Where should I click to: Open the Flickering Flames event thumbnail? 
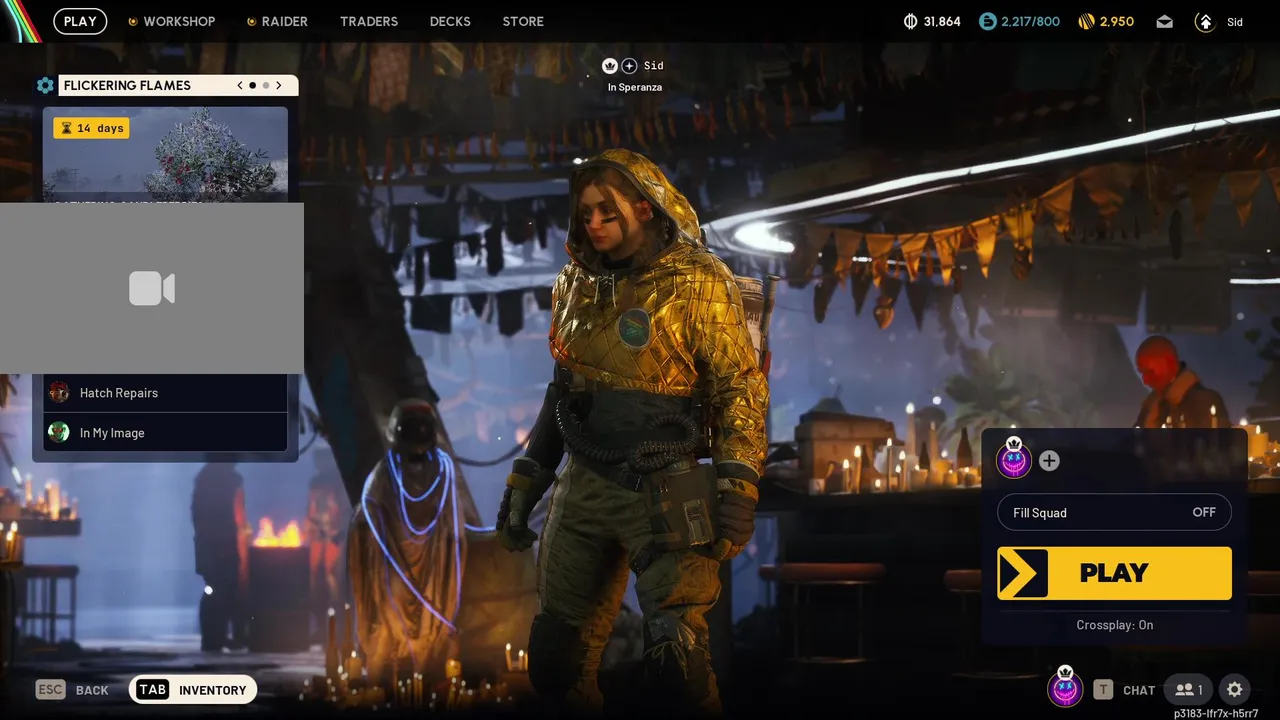coord(165,155)
